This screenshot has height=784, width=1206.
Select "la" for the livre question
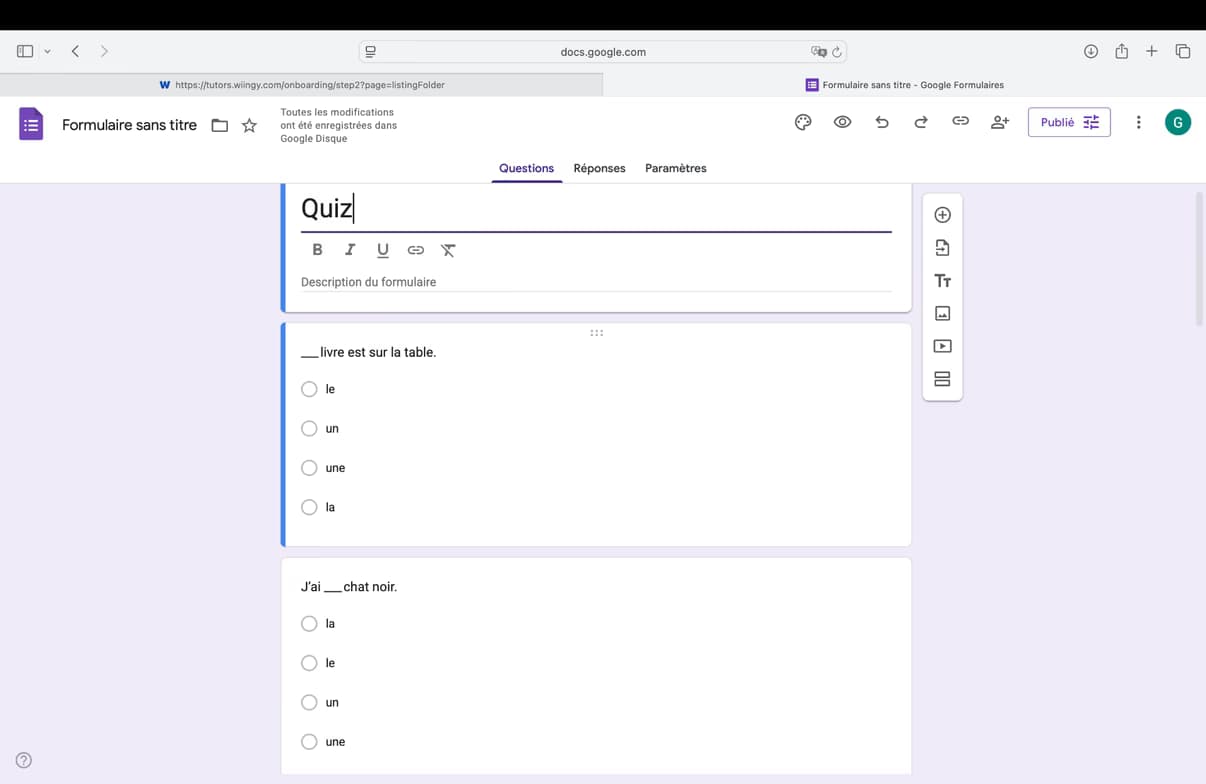pos(310,507)
